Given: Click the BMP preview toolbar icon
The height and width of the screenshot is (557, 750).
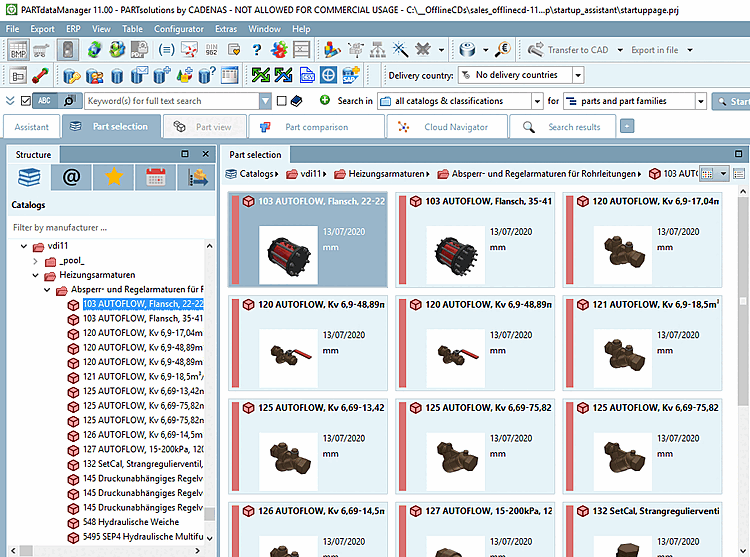Looking at the screenshot, I should (19, 49).
